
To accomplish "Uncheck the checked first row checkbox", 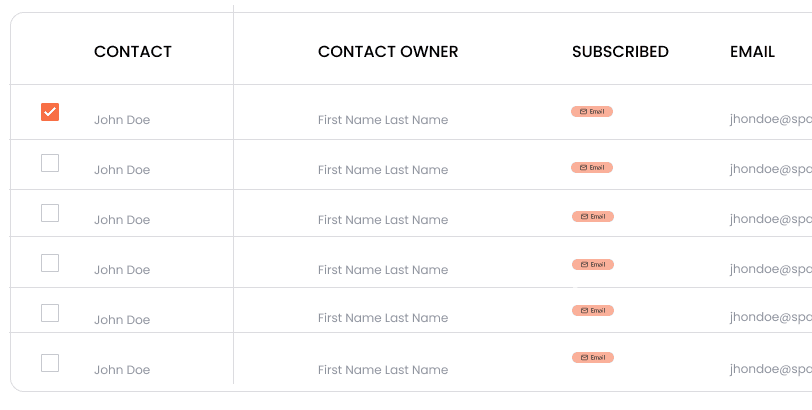I will (50, 112).
